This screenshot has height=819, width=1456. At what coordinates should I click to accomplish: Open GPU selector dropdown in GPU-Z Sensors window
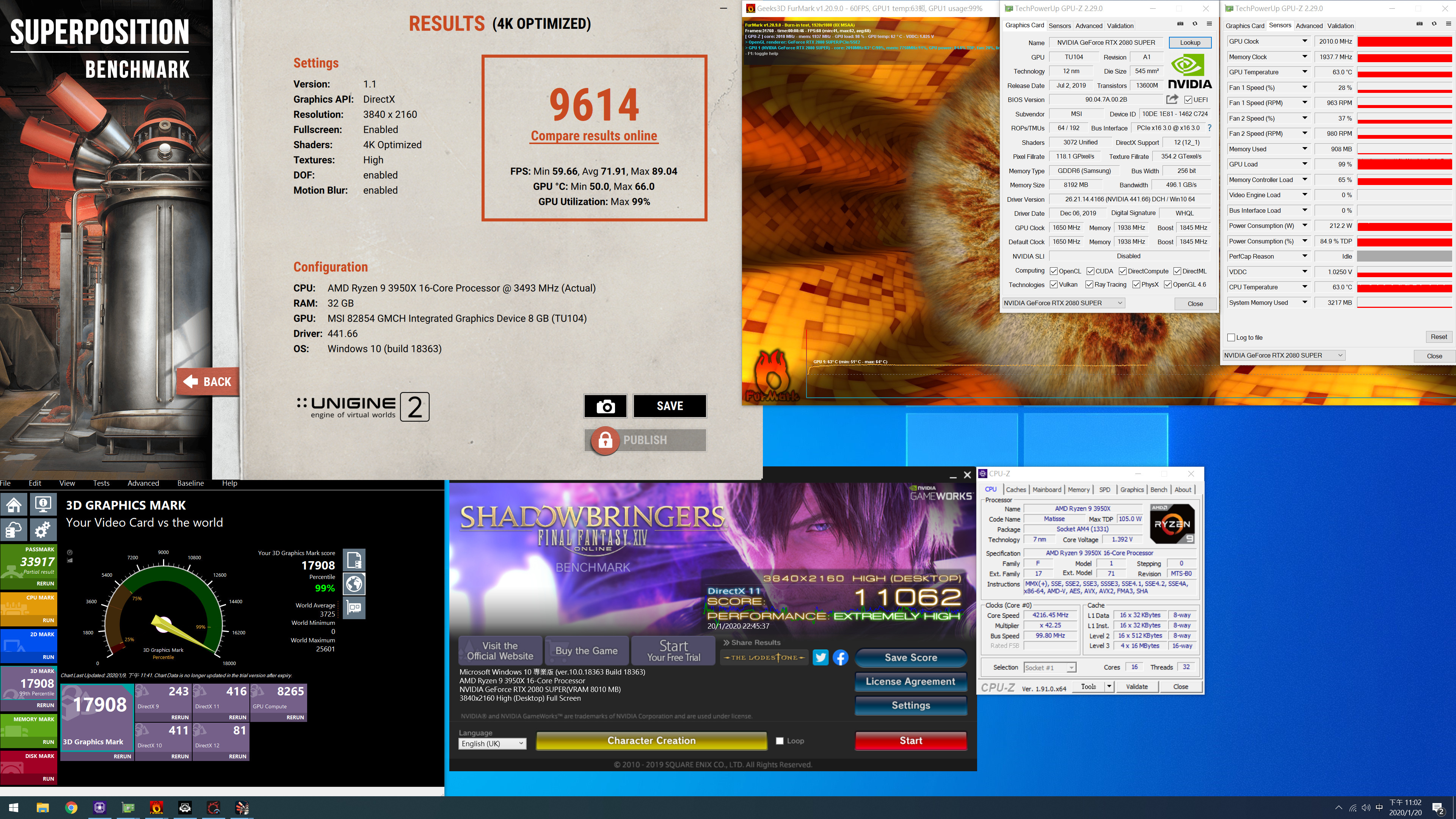click(x=1283, y=356)
